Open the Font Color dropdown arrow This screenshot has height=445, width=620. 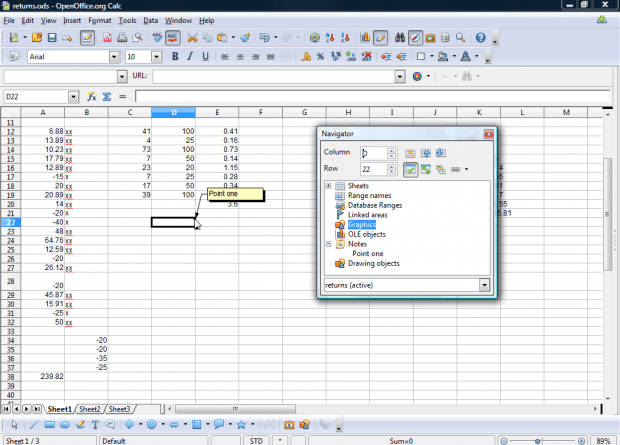[x=476, y=56]
